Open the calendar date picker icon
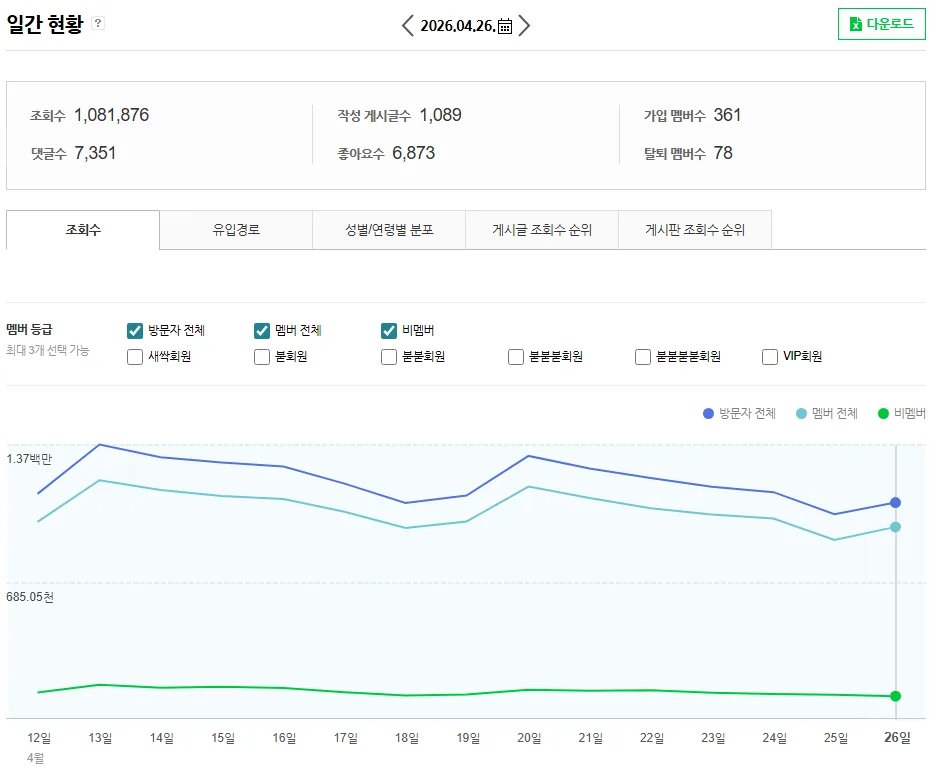The height and width of the screenshot is (769, 934). coord(505,26)
